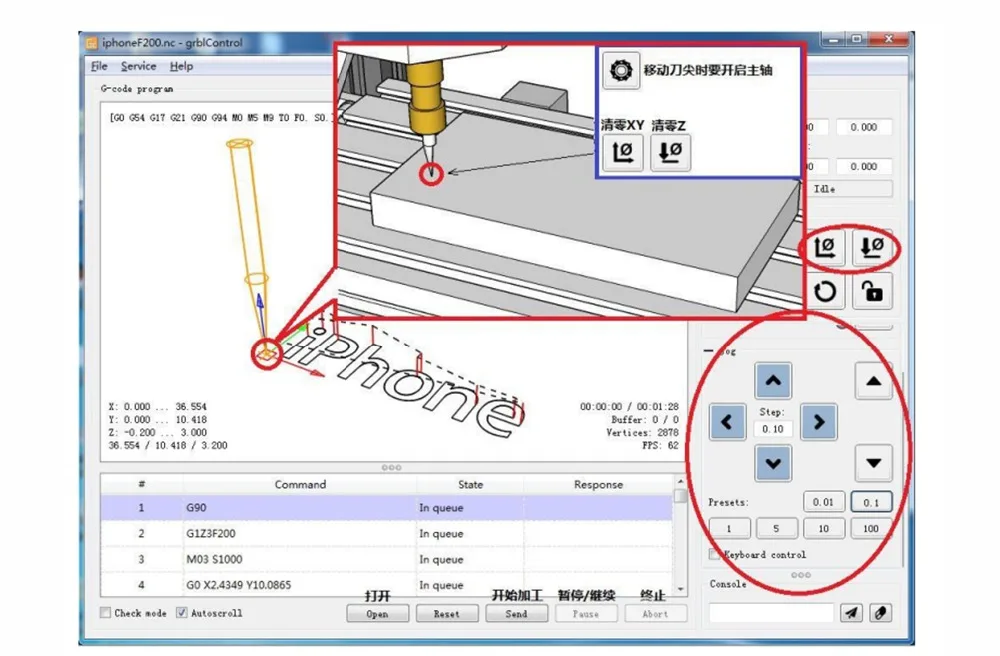Image resolution: width=1000 pixels, height=656 pixels.
Task: Open the Service menu
Action: tap(138, 66)
